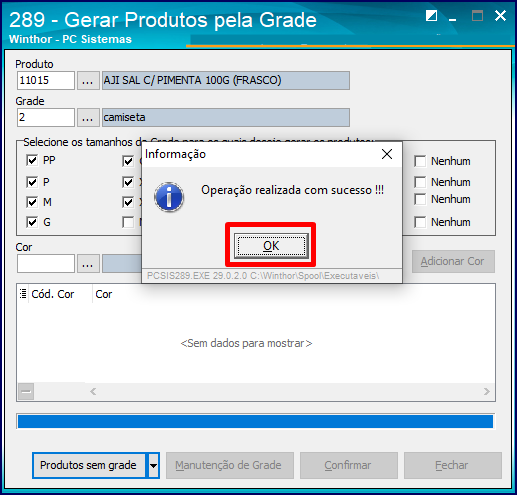Viewport: 517px width, 495px height.
Task: Click 'Operação realizada com sucesso' message
Action: click(x=292, y=190)
